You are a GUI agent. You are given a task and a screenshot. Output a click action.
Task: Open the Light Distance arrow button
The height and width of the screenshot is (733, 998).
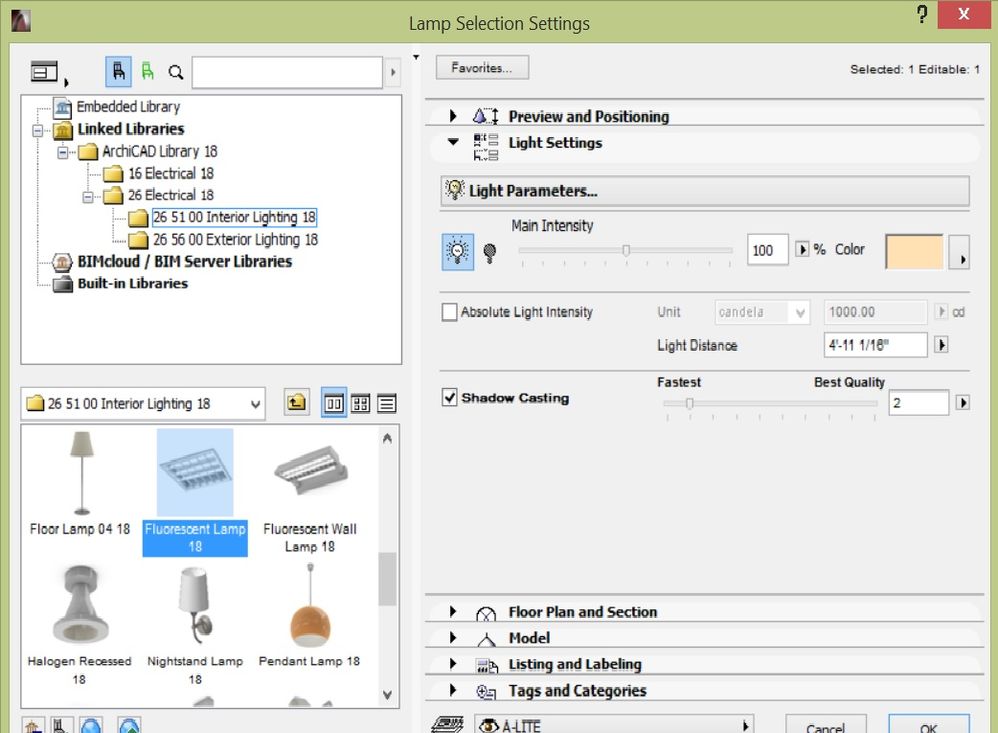click(x=941, y=345)
